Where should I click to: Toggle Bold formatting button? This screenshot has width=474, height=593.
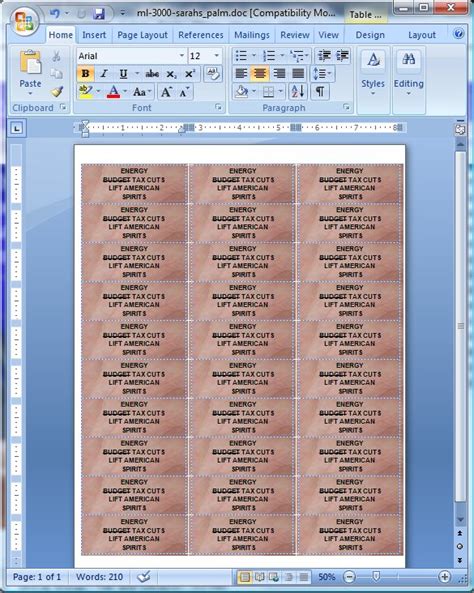click(x=85, y=74)
